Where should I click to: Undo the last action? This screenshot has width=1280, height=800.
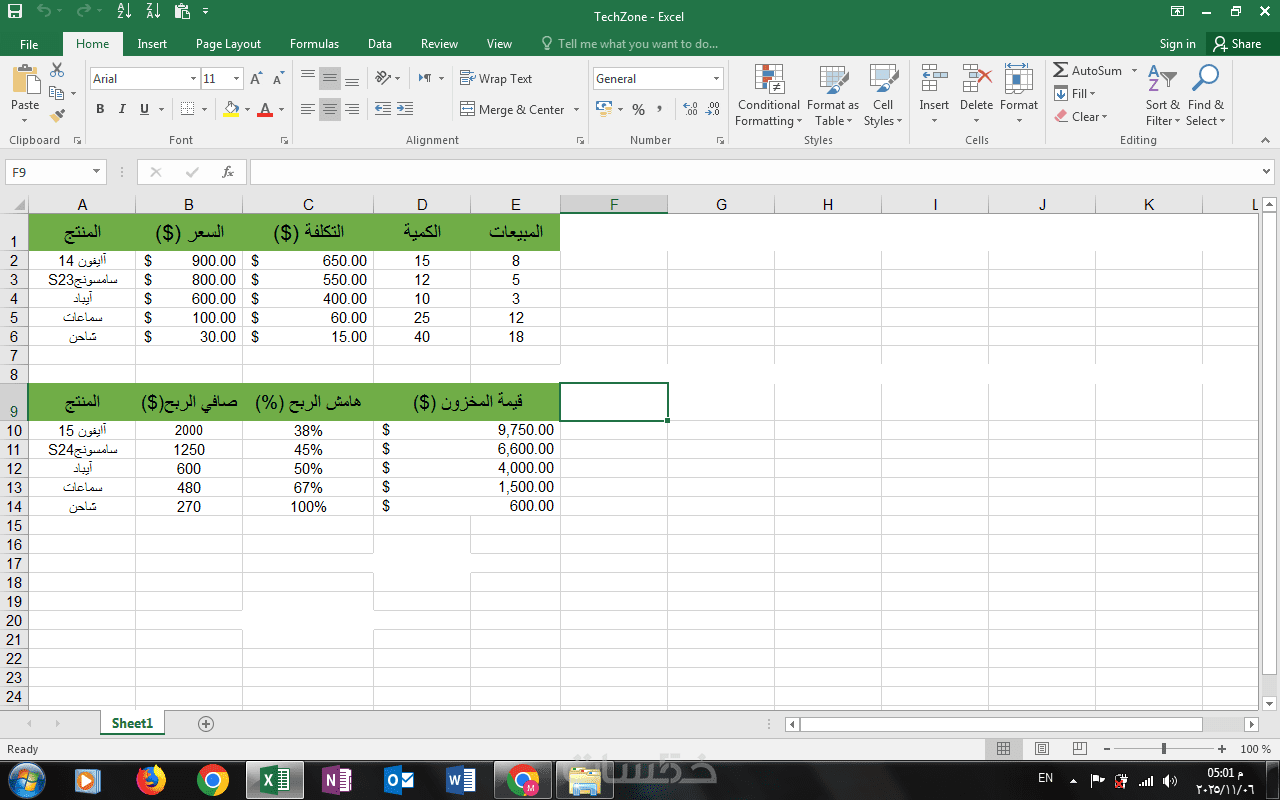tap(43, 11)
